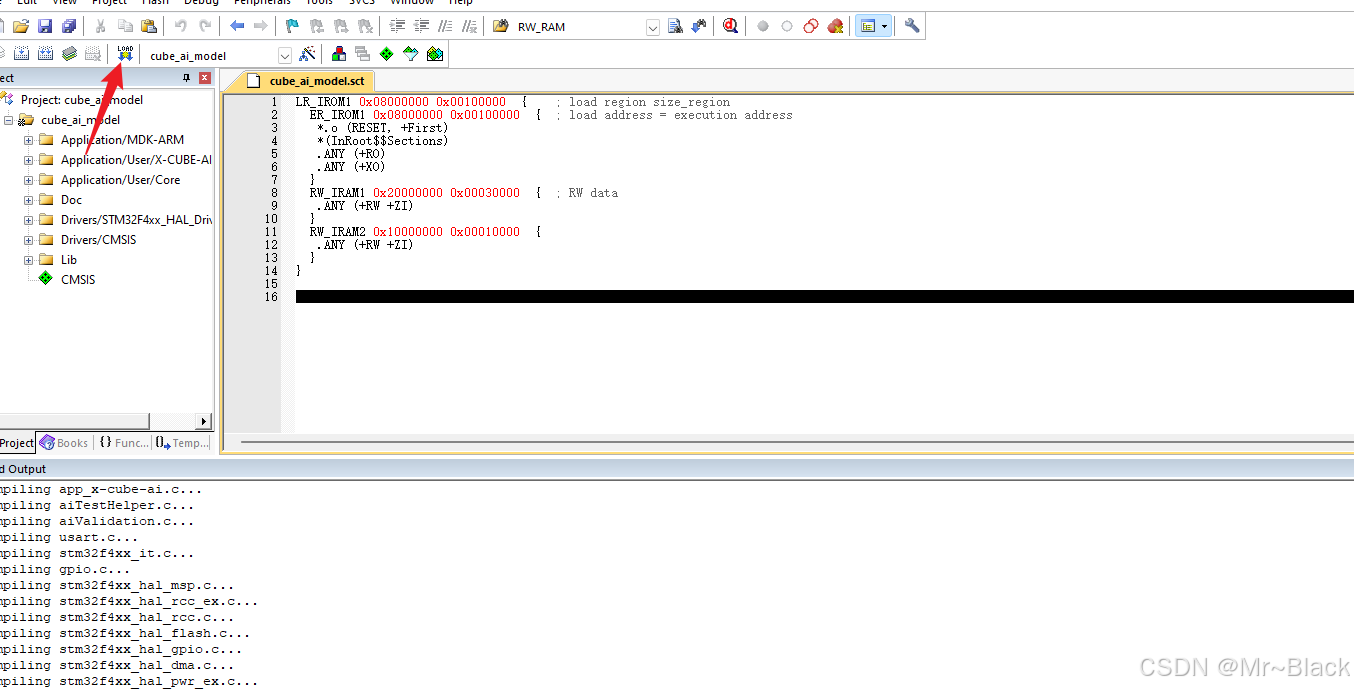Switch to the Func... panel tab
The image size is (1354, 690).
click(x=124, y=443)
